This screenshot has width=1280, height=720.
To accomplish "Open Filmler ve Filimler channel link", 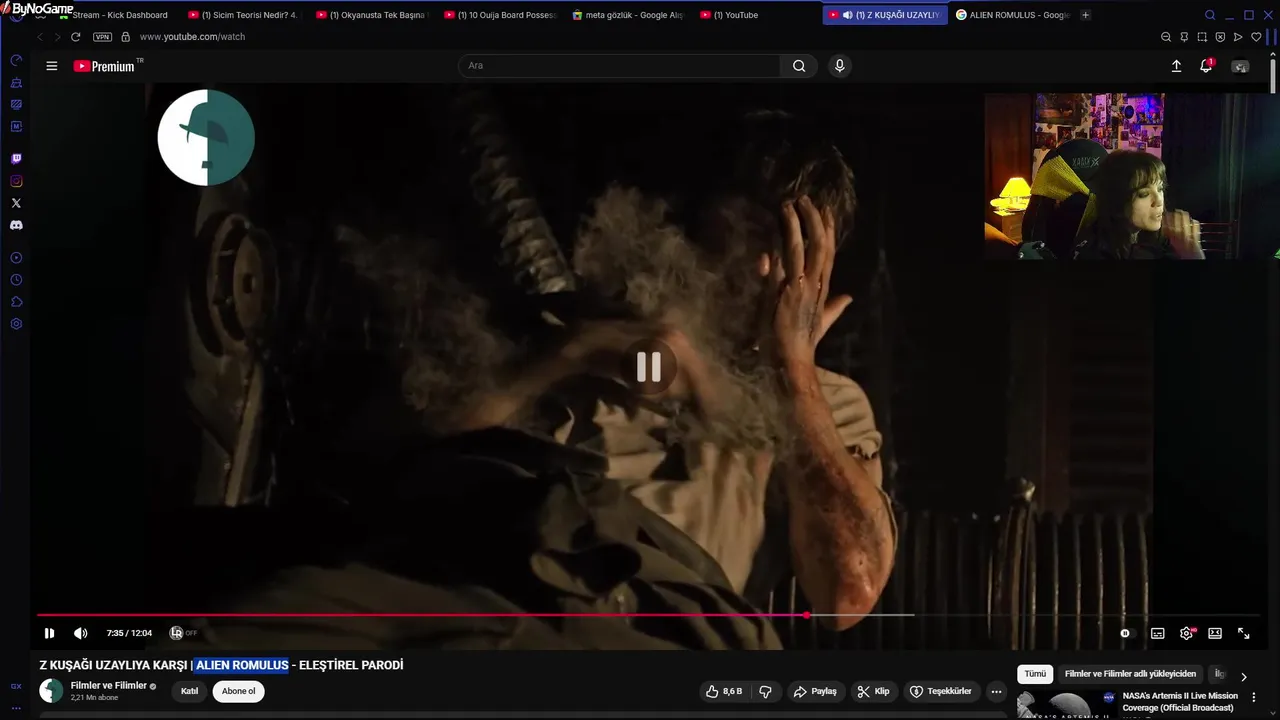I will (109, 686).
